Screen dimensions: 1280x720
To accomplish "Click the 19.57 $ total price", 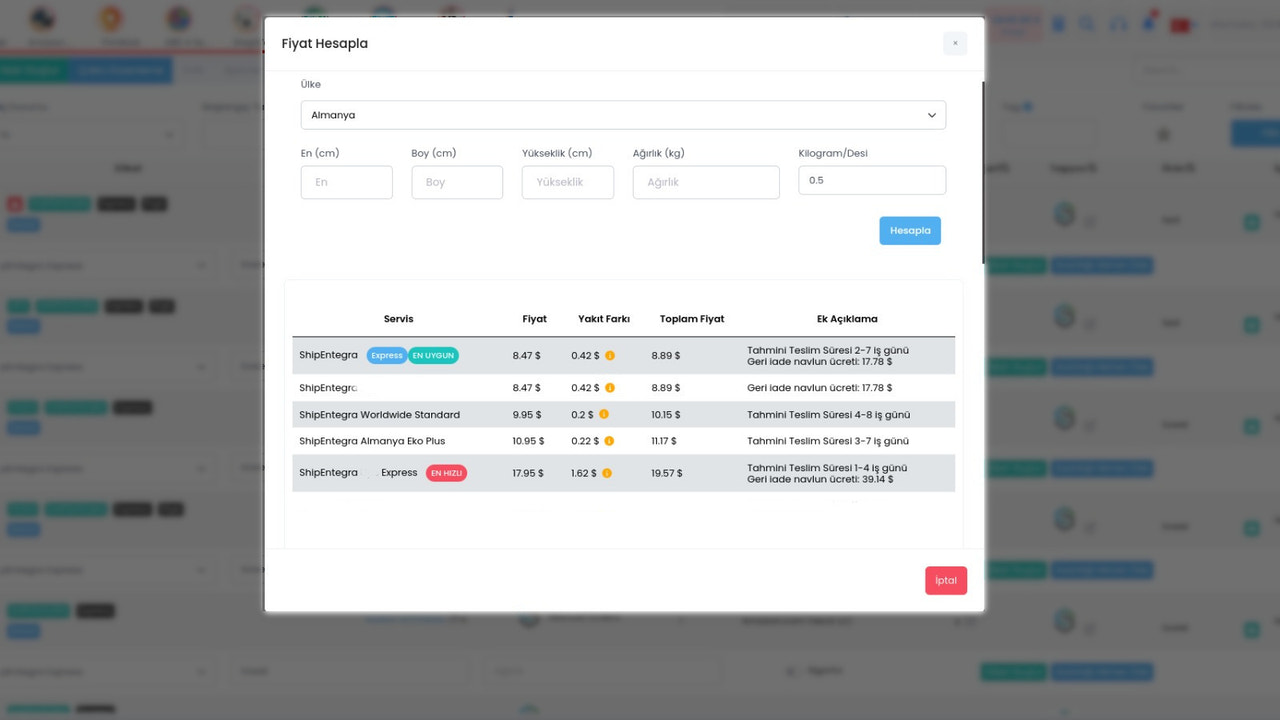I will coord(667,473).
